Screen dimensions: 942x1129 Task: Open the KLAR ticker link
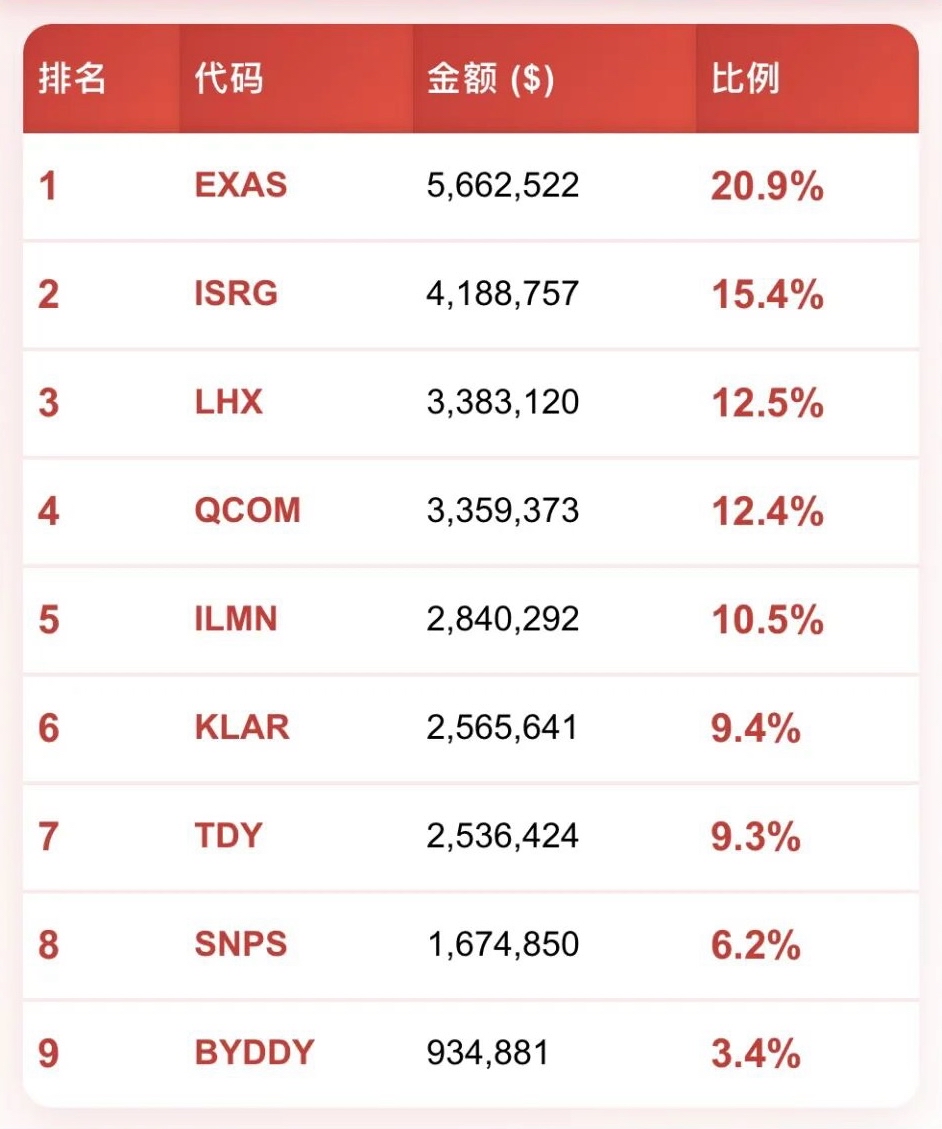[242, 727]
